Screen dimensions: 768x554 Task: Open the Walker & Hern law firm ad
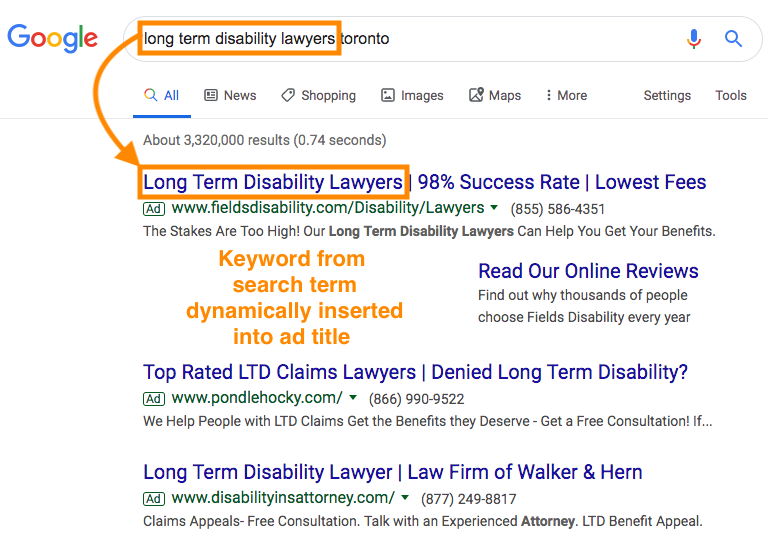392,472
